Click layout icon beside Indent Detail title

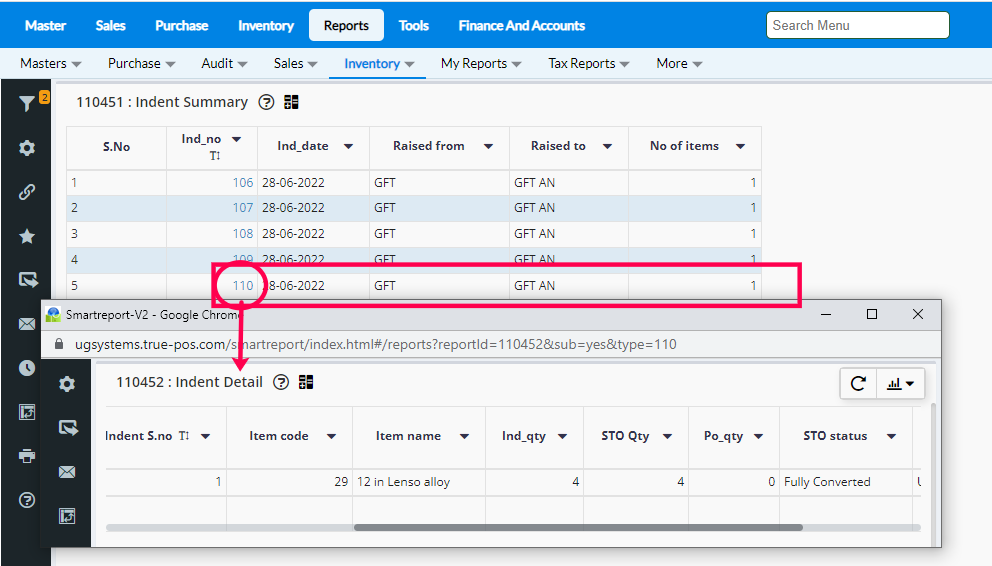click(x=306, y=382)
